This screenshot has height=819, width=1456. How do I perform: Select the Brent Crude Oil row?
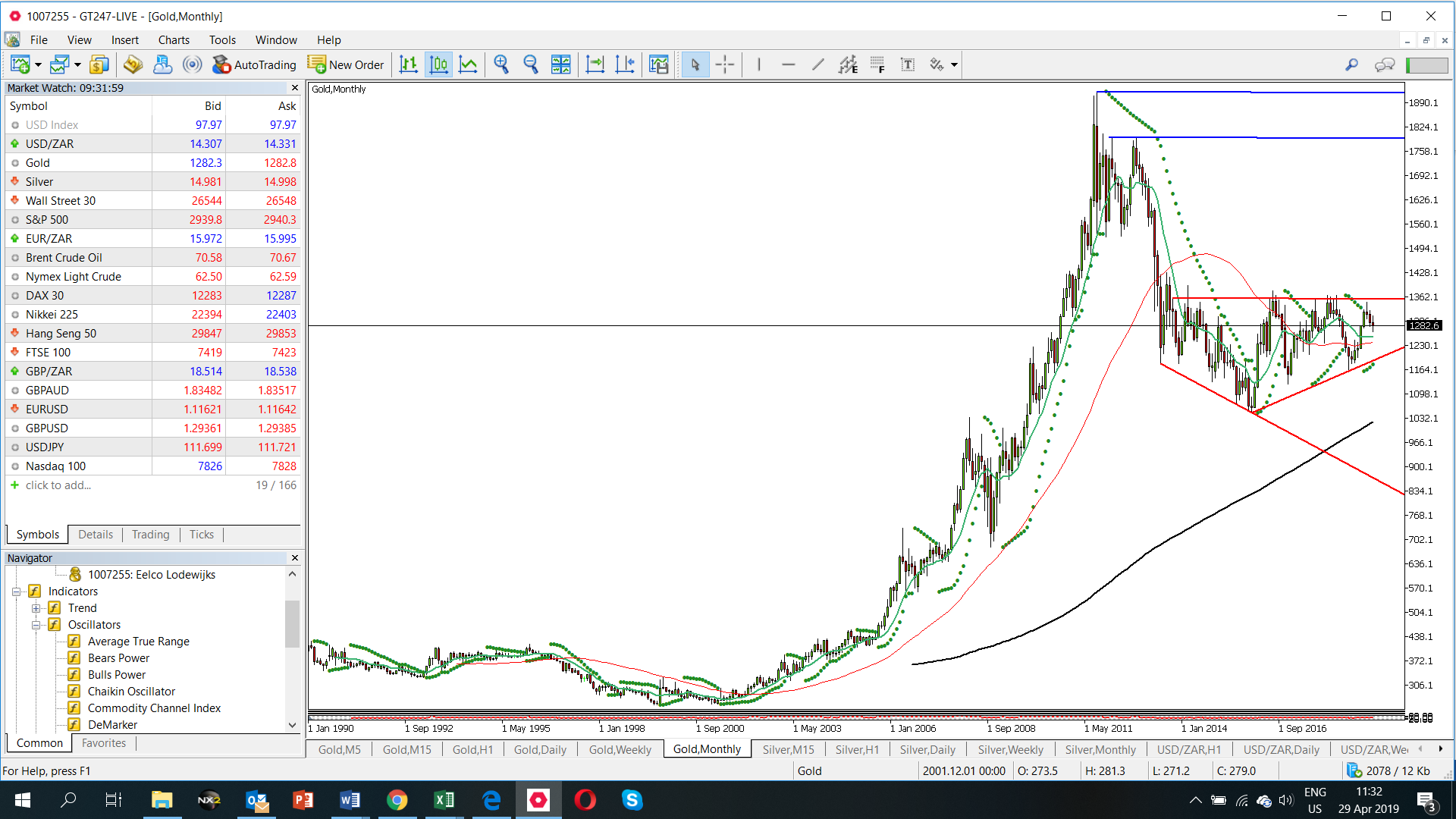pyautogui.click(x=153, y=258)
